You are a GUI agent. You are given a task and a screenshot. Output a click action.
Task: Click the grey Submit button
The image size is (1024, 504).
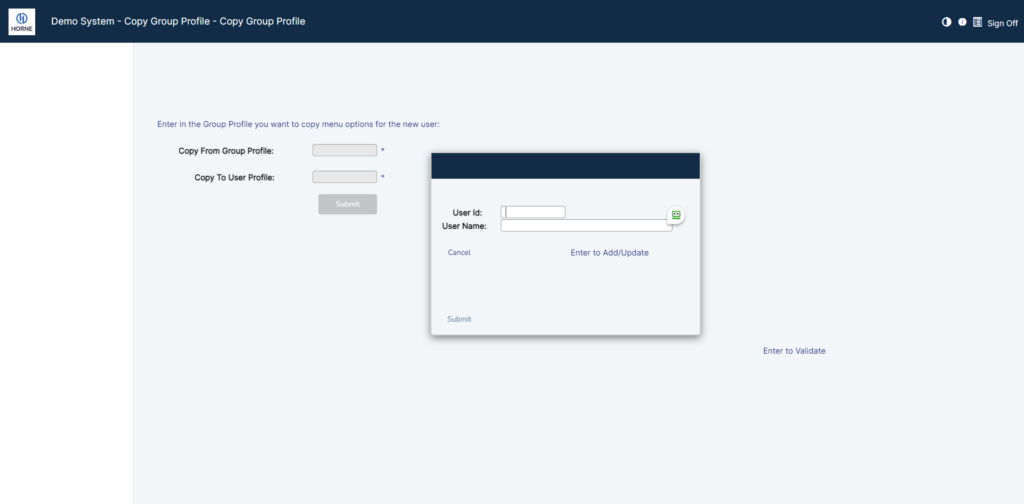coord(347,204)
